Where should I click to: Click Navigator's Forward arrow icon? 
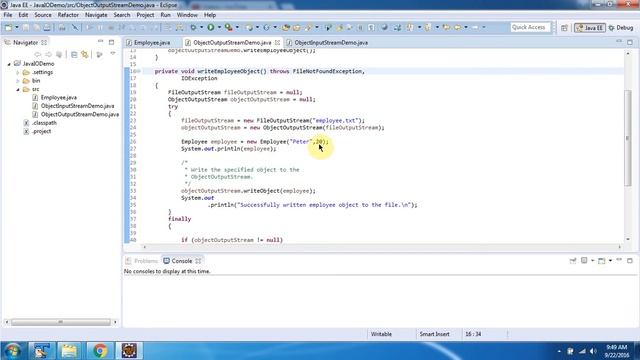click(x=48, y=54)
